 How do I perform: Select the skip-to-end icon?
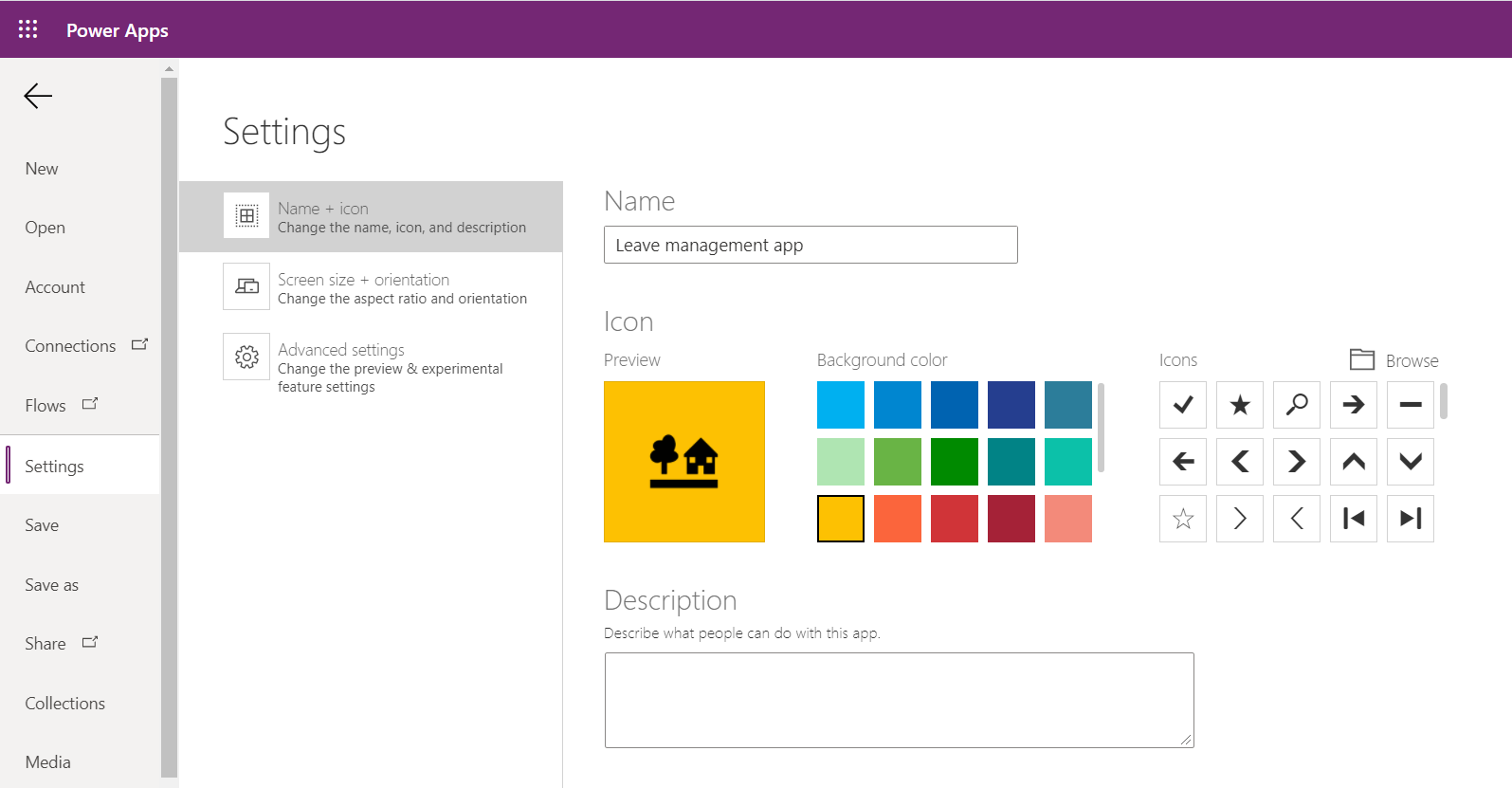click(1410, 519)
